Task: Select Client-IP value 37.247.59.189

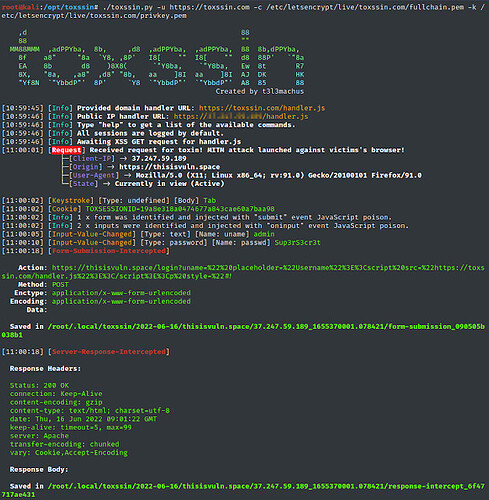Action: coord(159,158)
